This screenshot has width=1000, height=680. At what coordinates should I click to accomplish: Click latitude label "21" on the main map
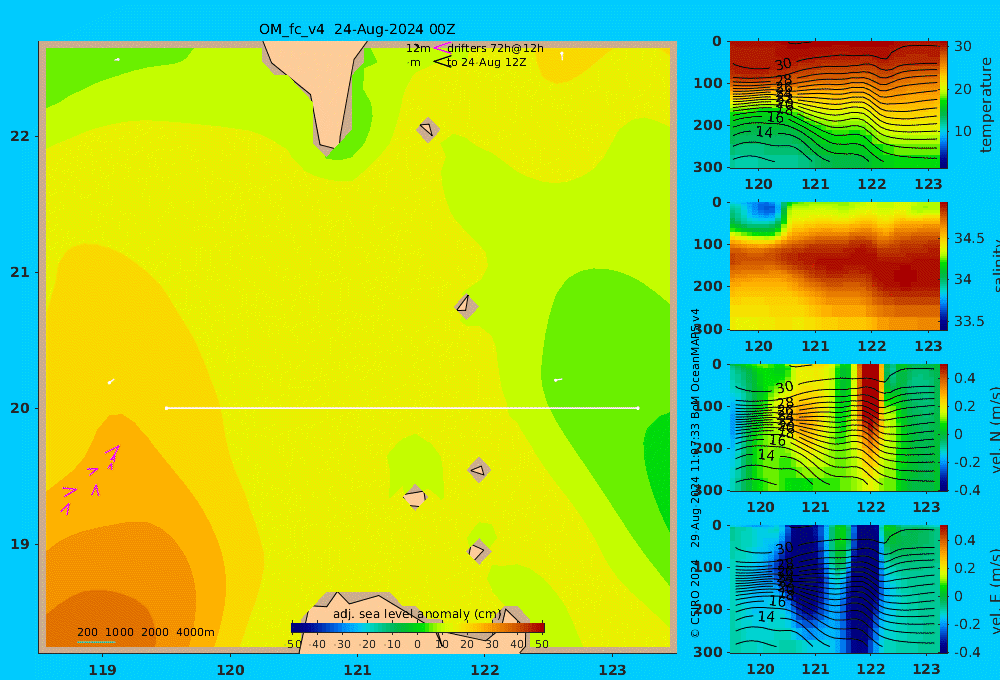(20, 272)
